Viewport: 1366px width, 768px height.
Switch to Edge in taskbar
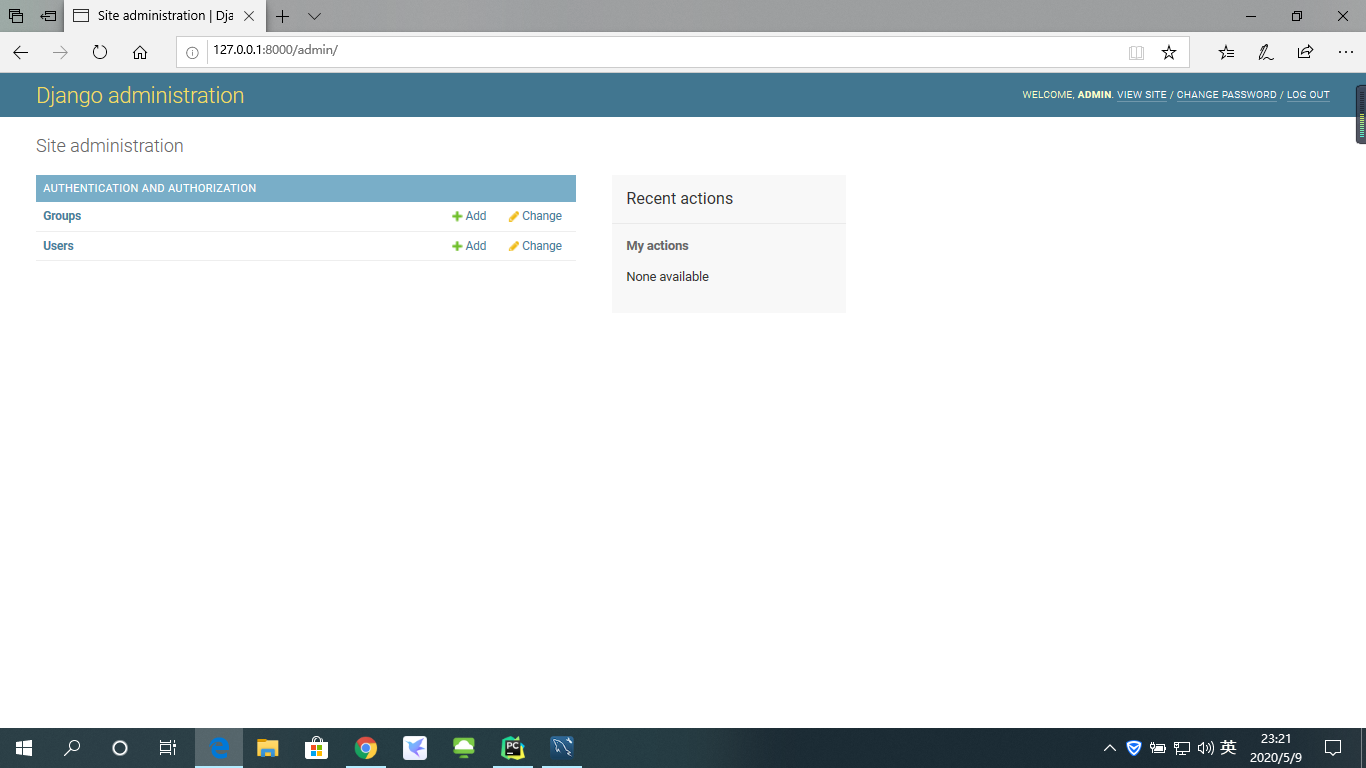click(x=219, y=748)
